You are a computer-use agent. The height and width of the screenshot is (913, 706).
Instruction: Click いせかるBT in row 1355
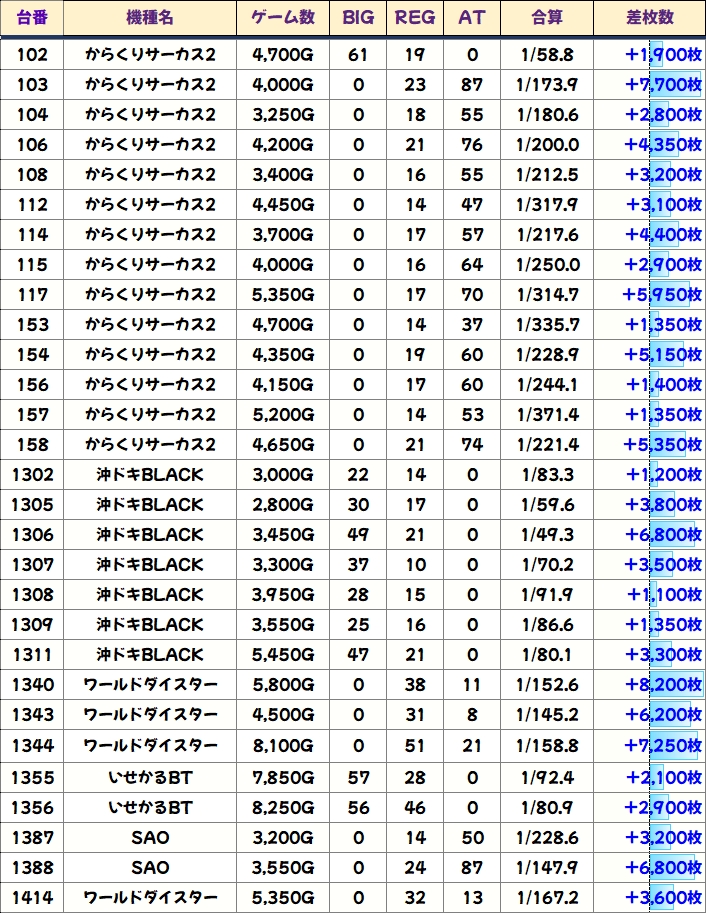(150, 777)
